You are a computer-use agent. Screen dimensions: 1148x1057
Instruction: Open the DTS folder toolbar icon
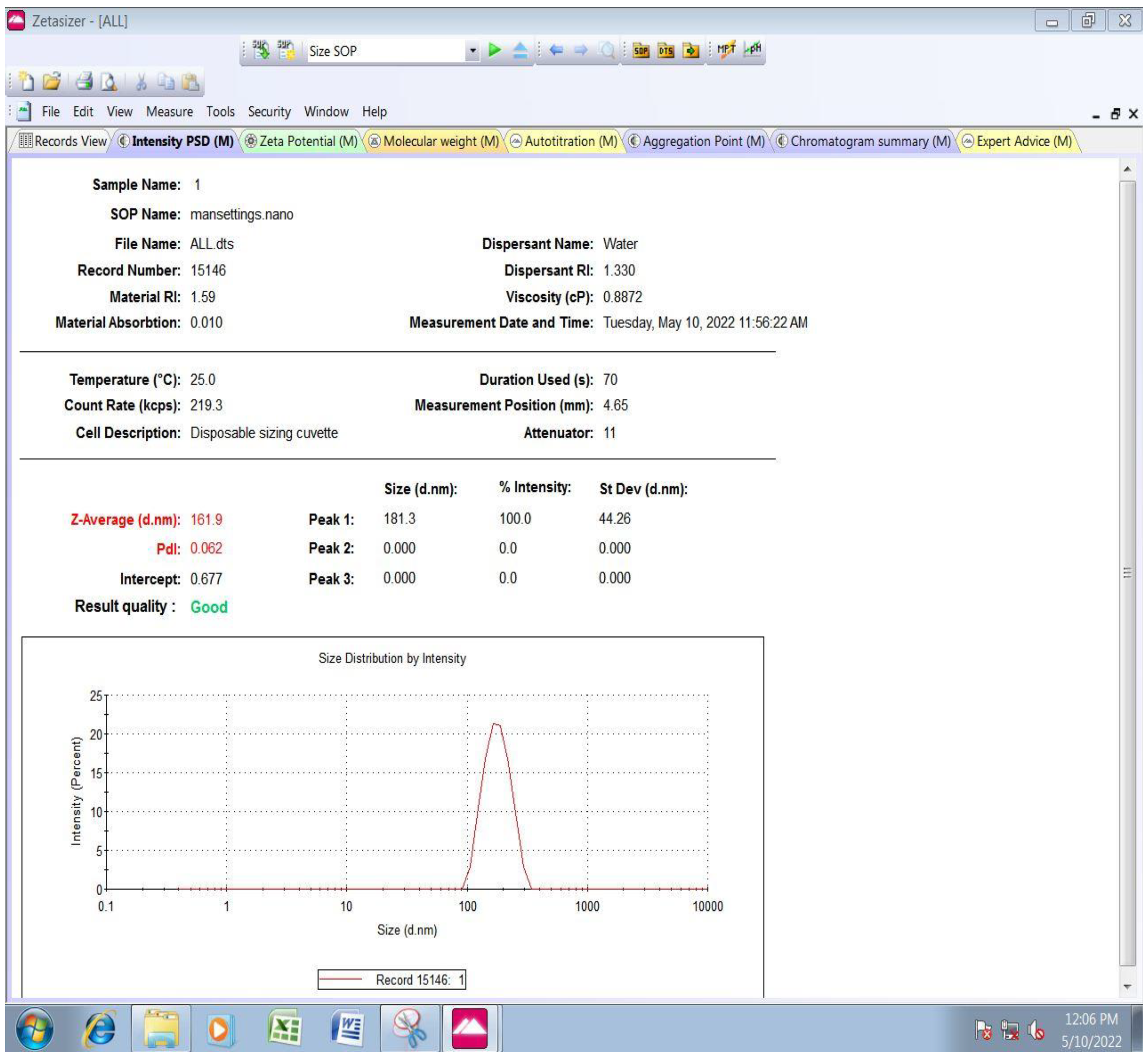[x=666, y=50]
